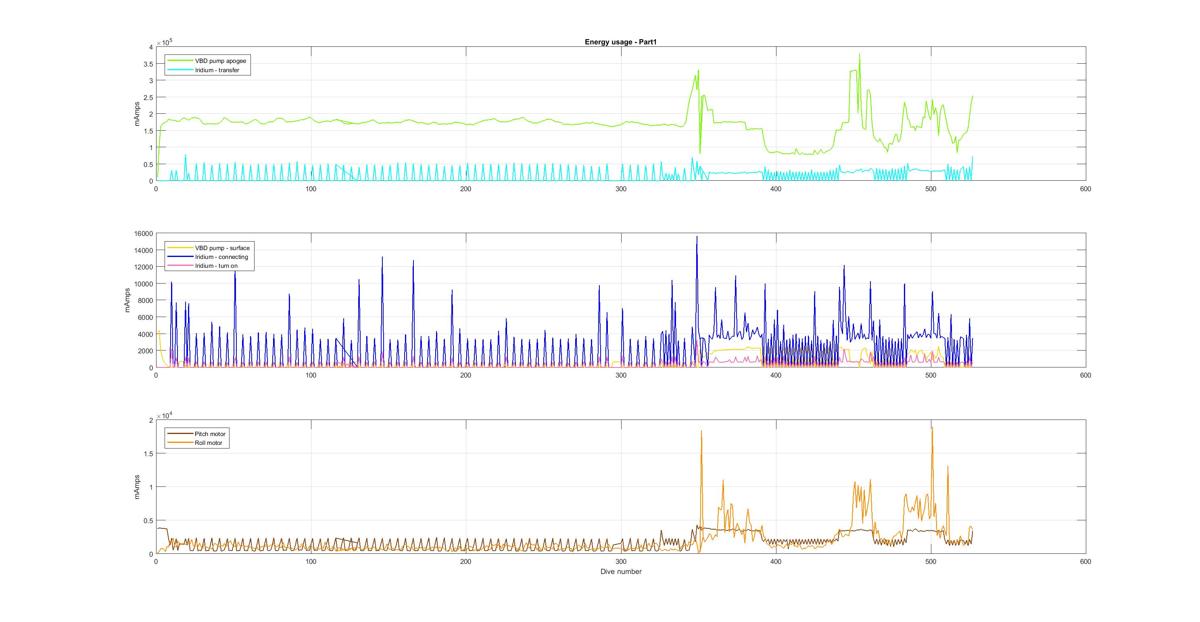Click the ×10^4 exponent label on the bottom plot
1200x622 pixels.
[165, 414]
